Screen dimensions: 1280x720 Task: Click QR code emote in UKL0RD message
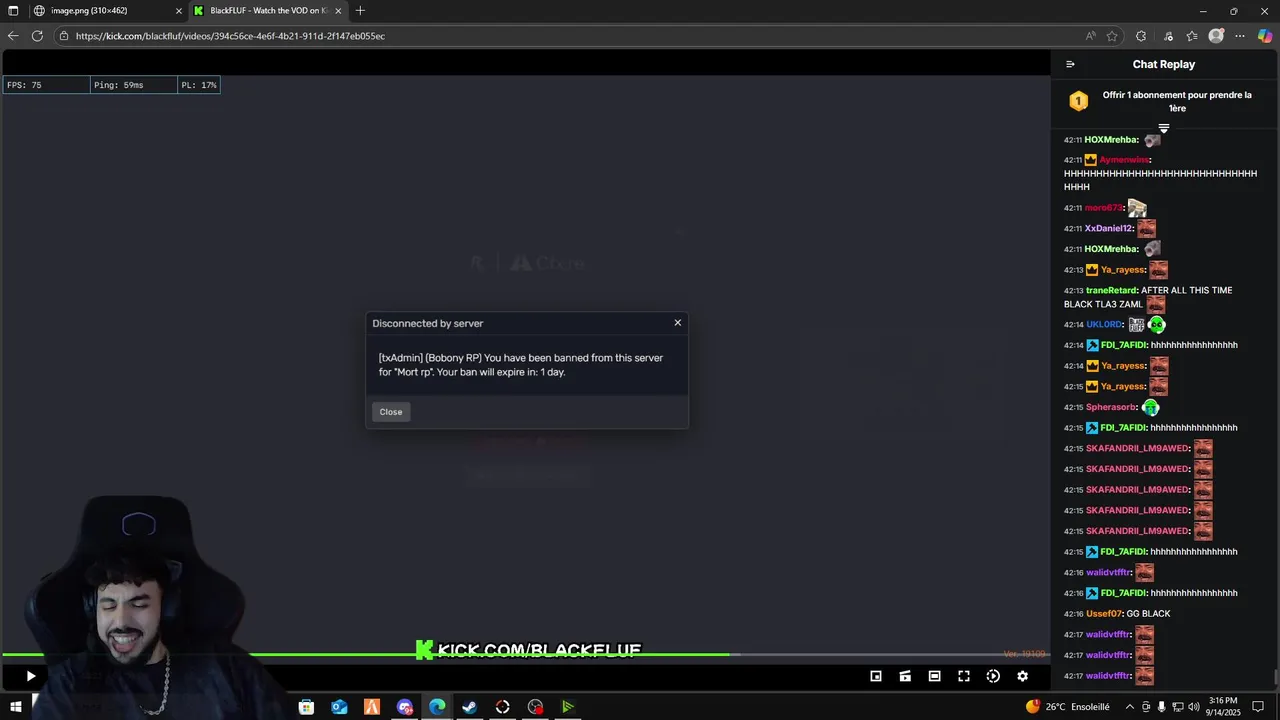tap(1136, 325)
